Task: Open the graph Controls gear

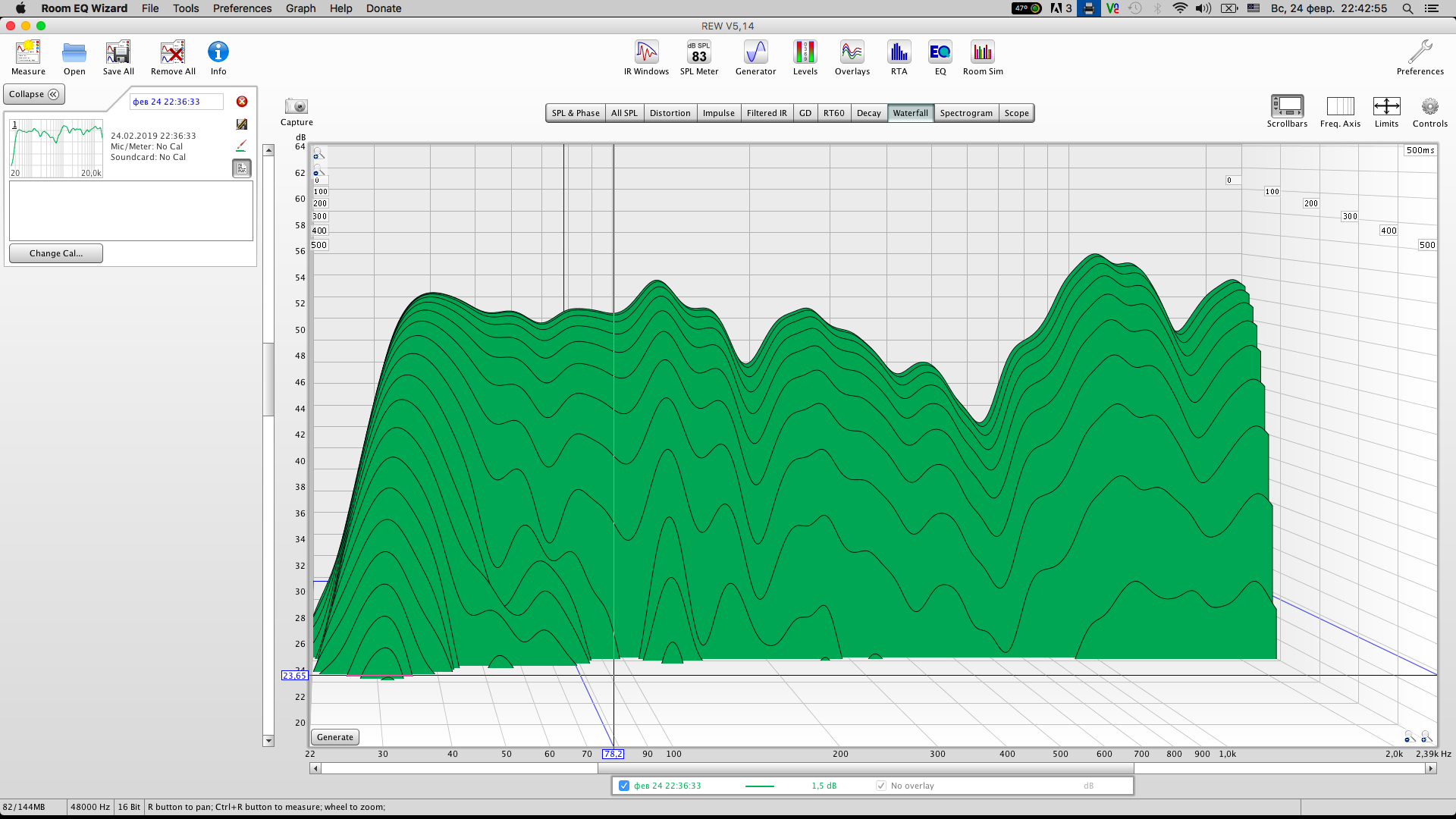Action: pyautogui.click(x=1429, y=107)
